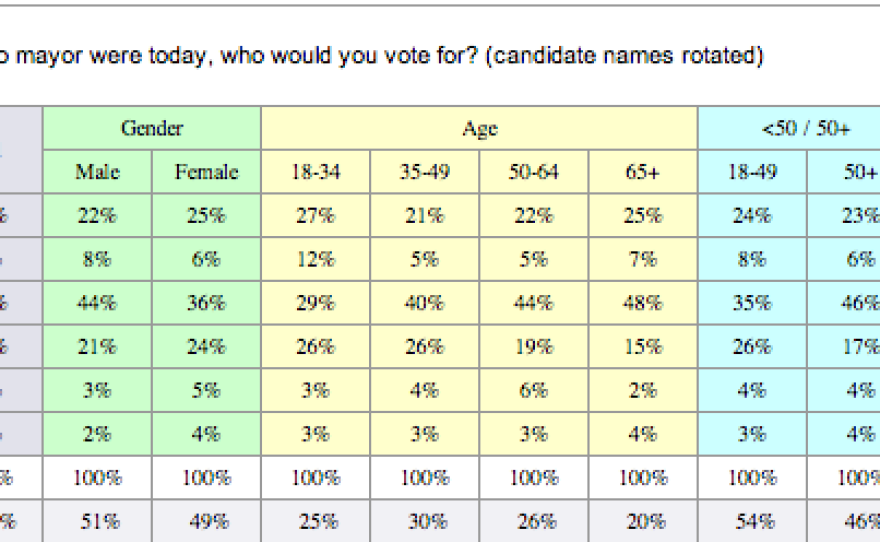This screenshot has width=880, height=542.
Task: Click the Gender column group header
Action: pyautogui.click(x=152, y=129)
